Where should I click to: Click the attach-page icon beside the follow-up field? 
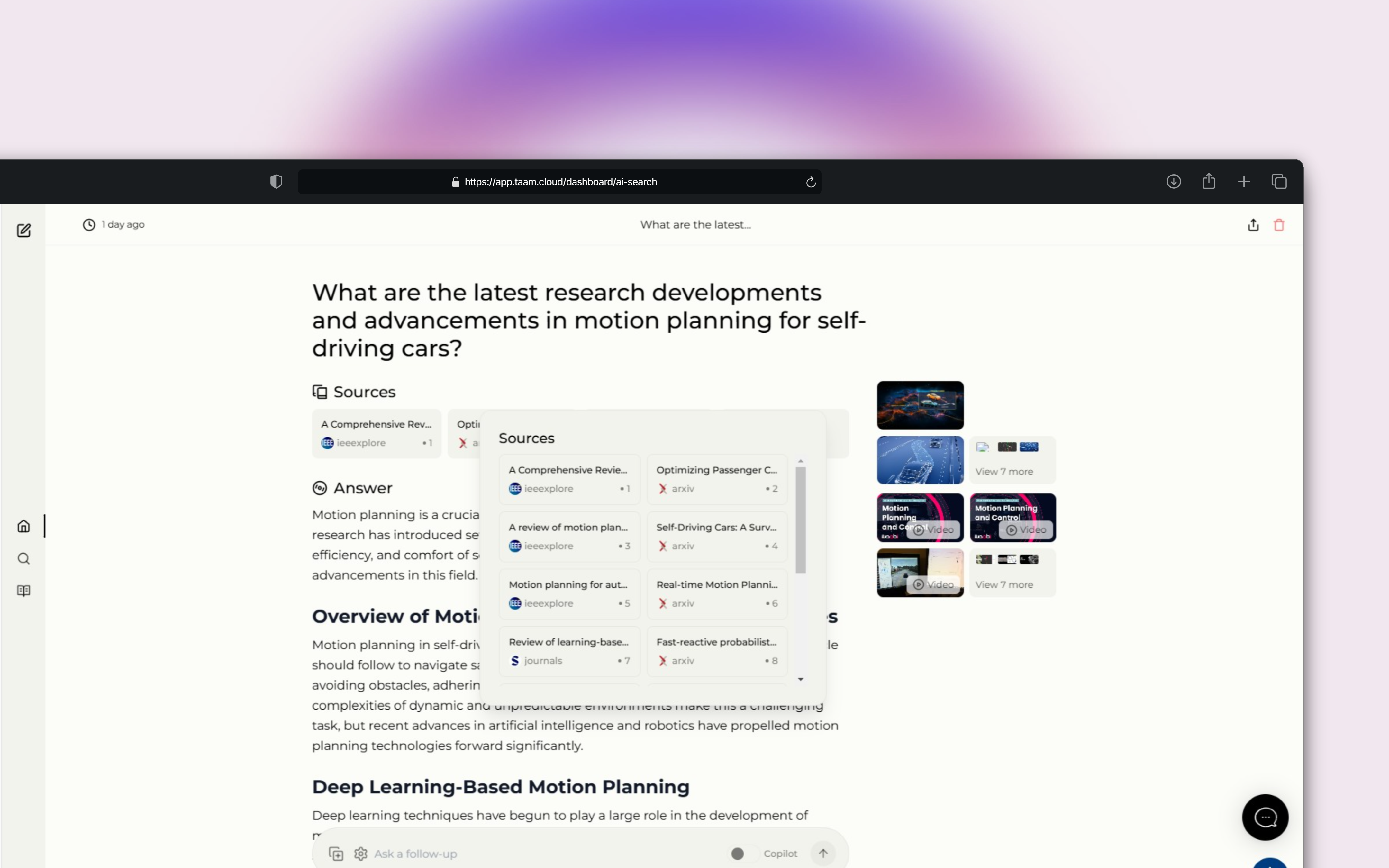point(336,854)
